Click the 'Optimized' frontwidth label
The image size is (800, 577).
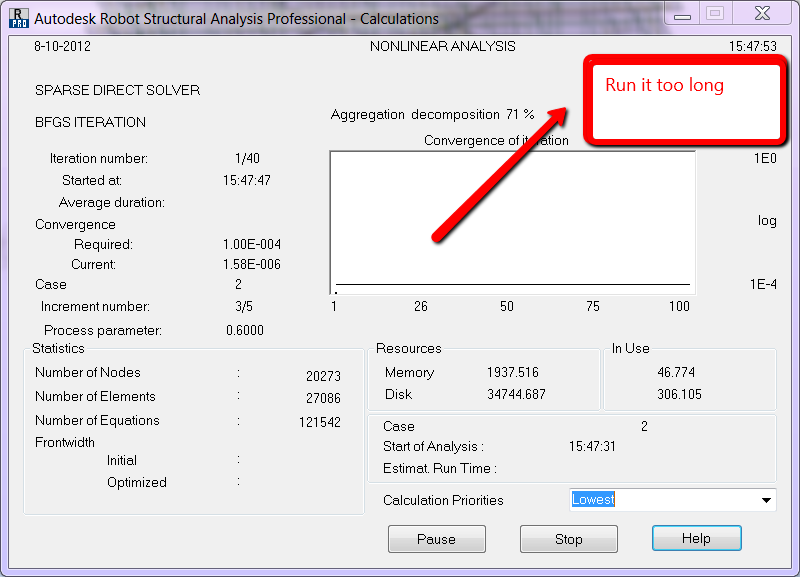click(x=137, y=482)
